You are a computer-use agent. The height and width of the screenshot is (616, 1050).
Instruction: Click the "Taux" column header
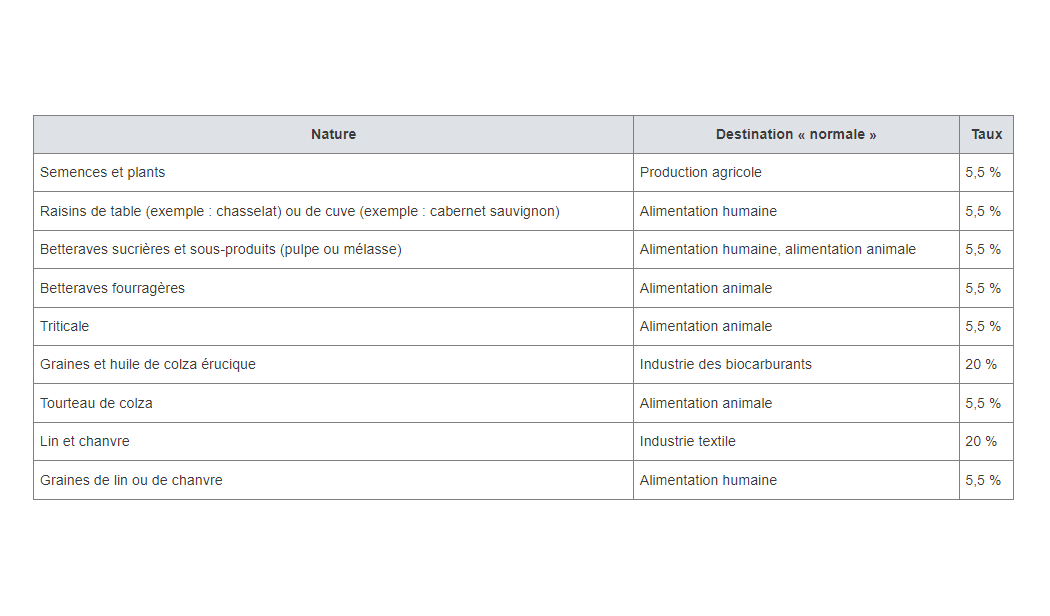click(x=986, y=134)
